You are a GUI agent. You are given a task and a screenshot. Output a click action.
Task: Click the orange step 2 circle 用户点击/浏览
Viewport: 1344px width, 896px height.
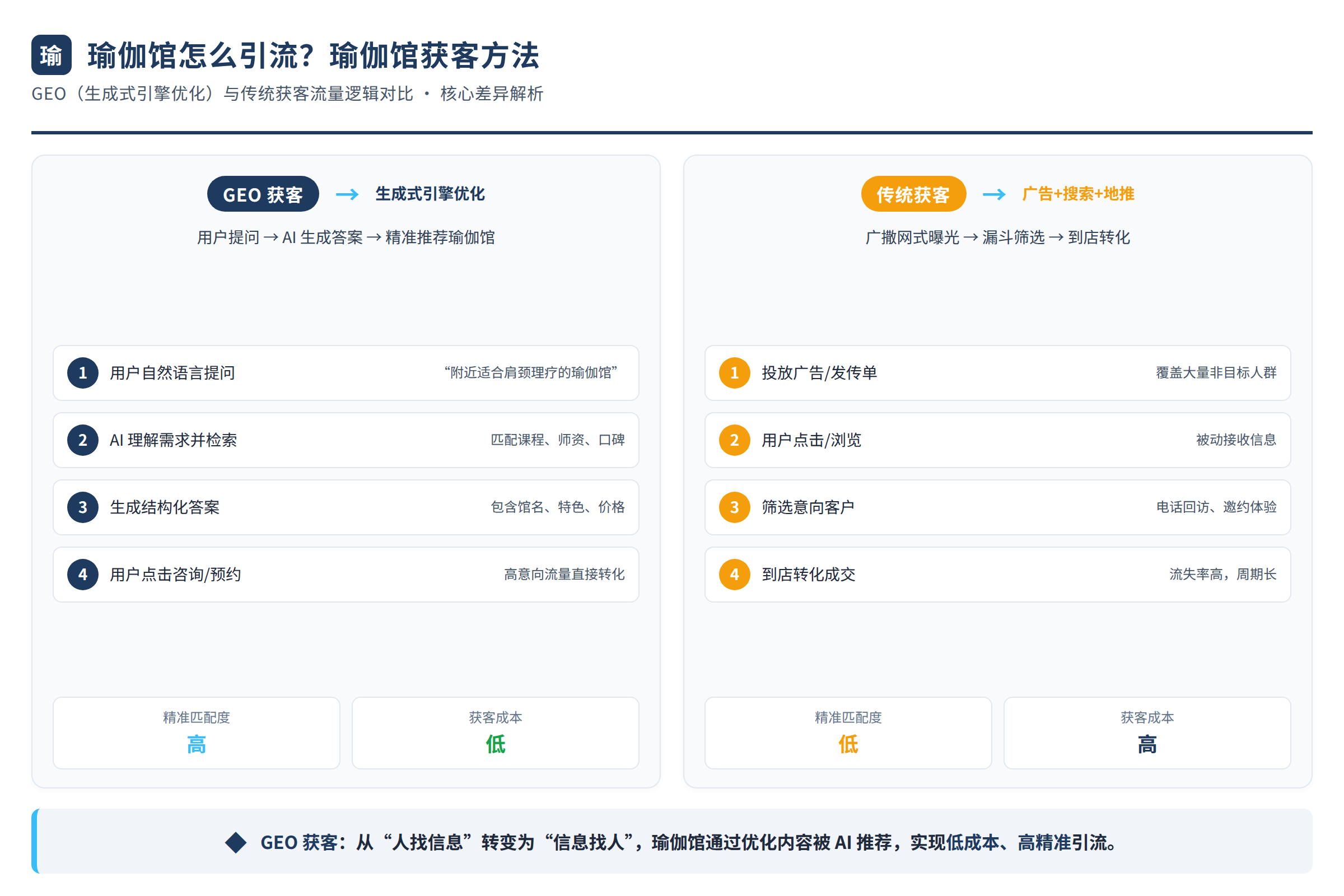coord(735,440)
